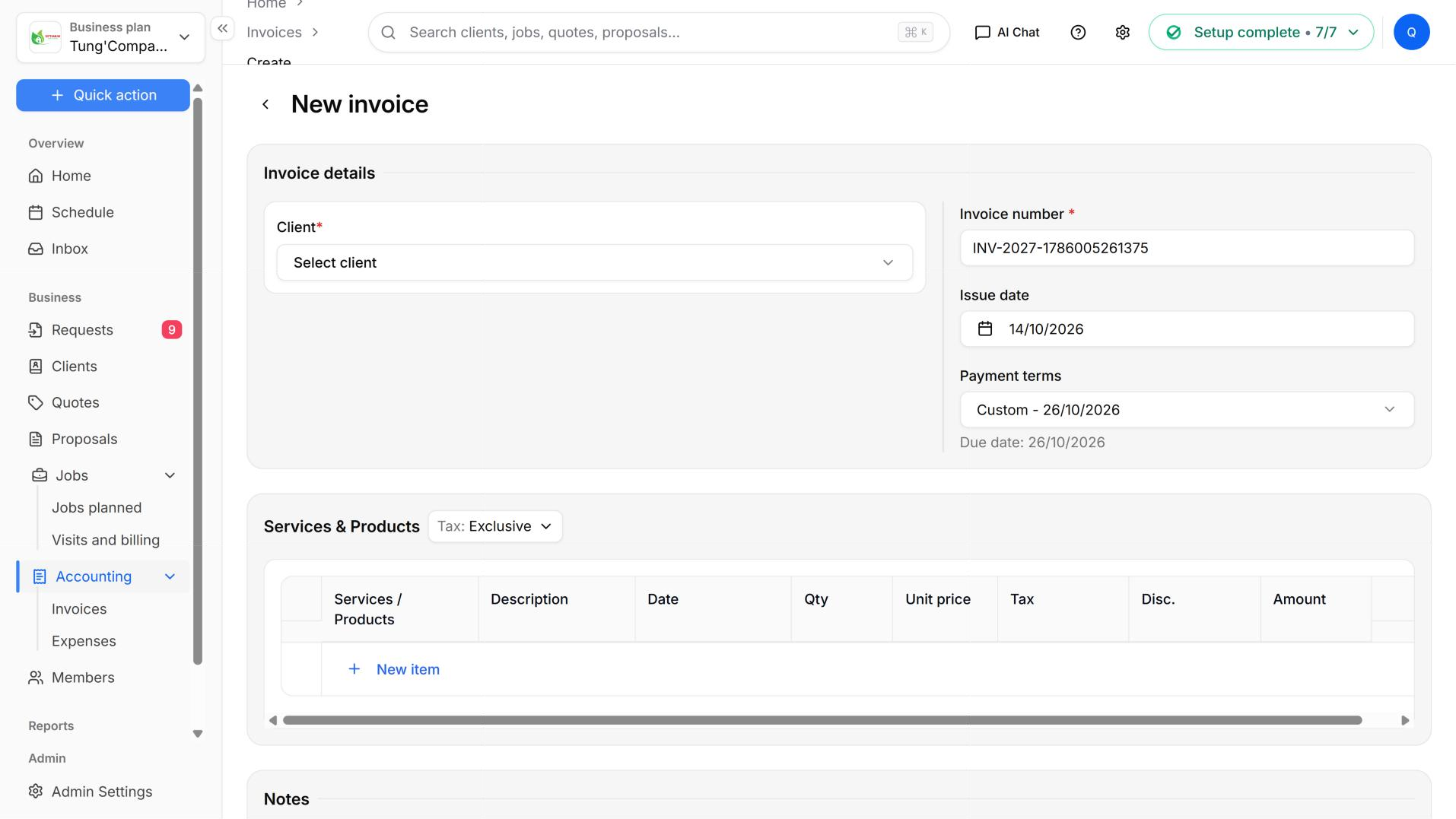Viewport: 1456px width, 819px height.
Task: Click the Accounting ledger icon
Action: click(40, 576)
